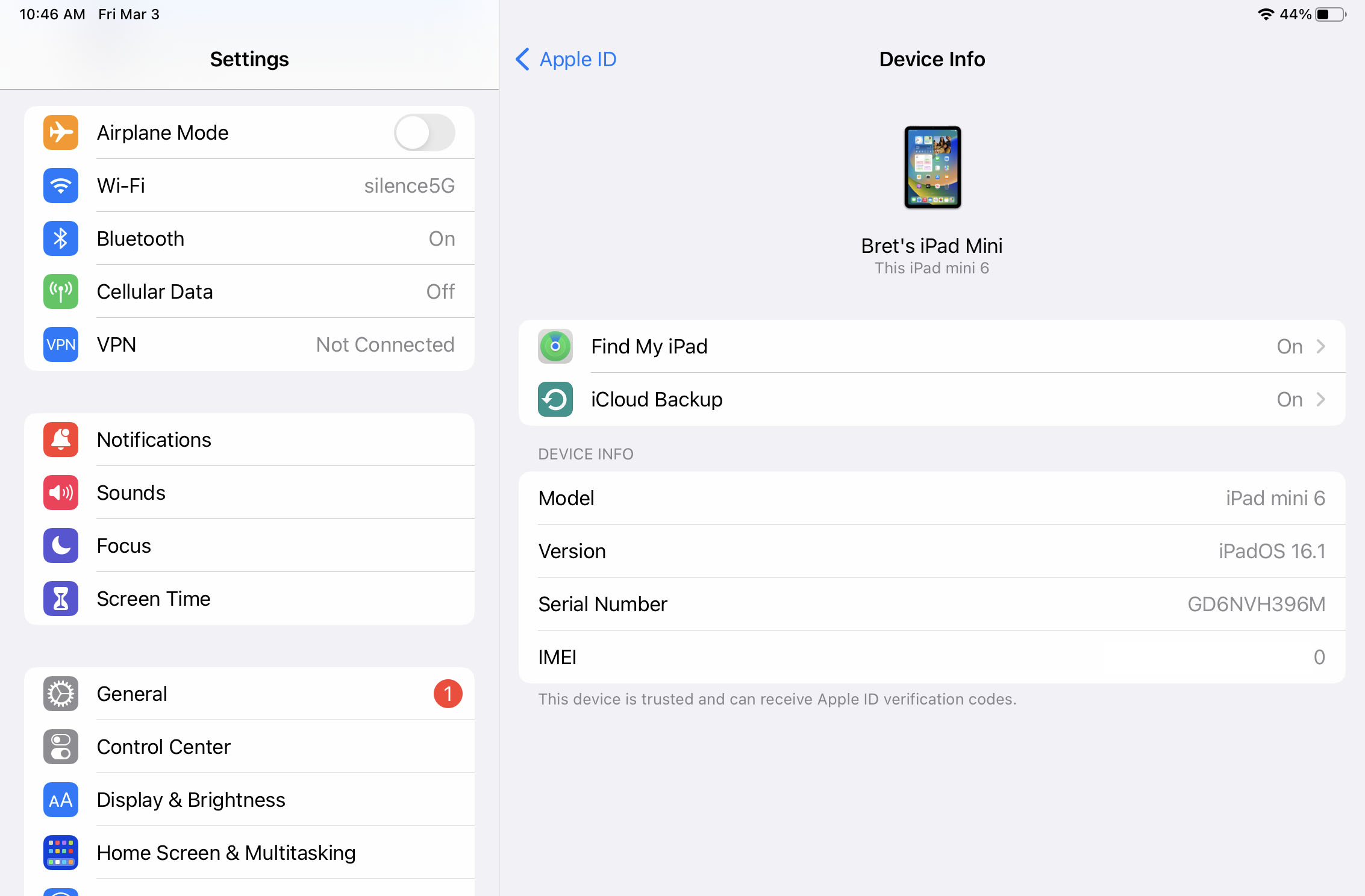The image size is (1365, 896).
Task: Tap the VPN icon
Action: point(61,344)
